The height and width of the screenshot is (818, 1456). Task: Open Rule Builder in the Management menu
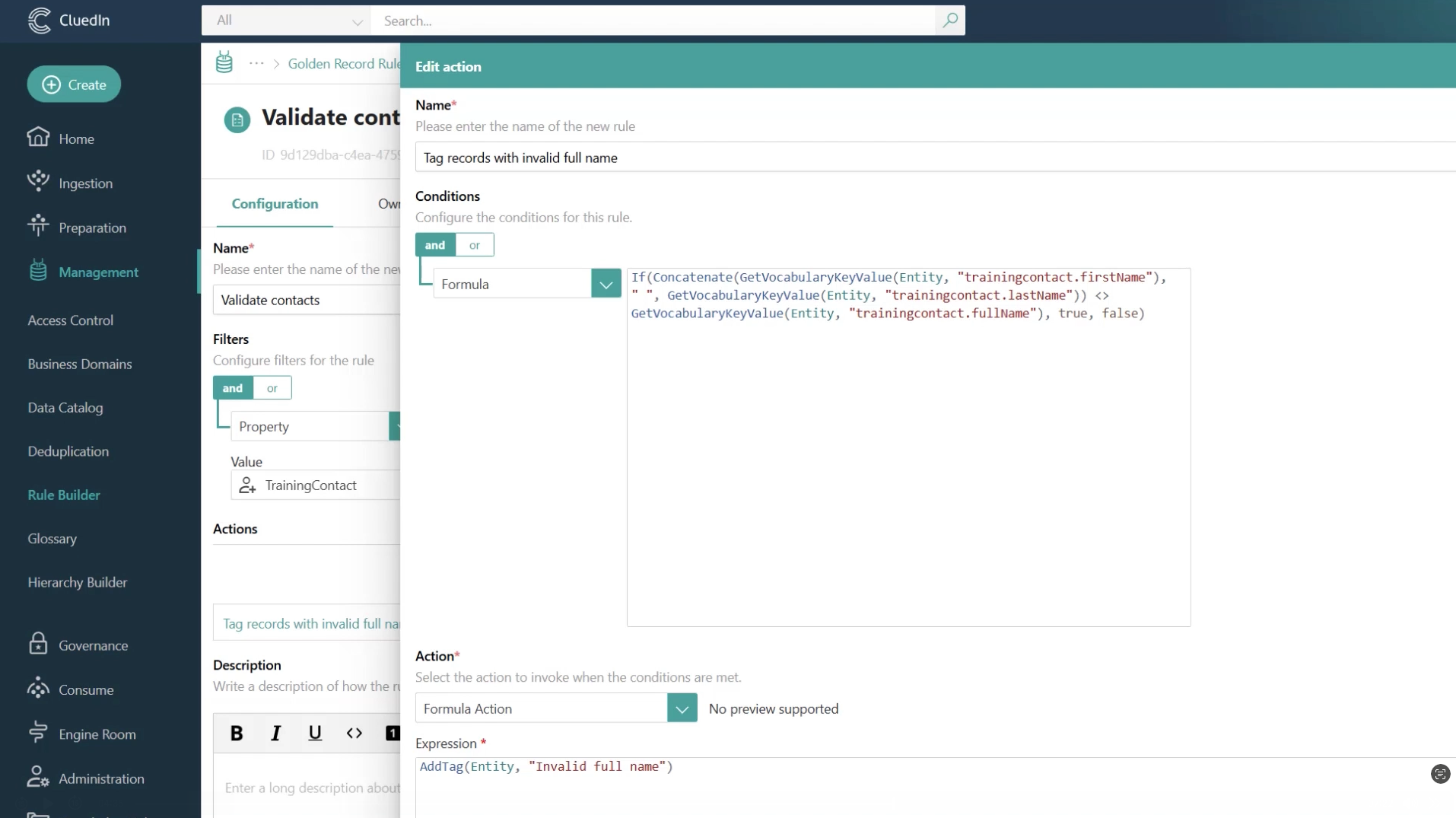64,495
